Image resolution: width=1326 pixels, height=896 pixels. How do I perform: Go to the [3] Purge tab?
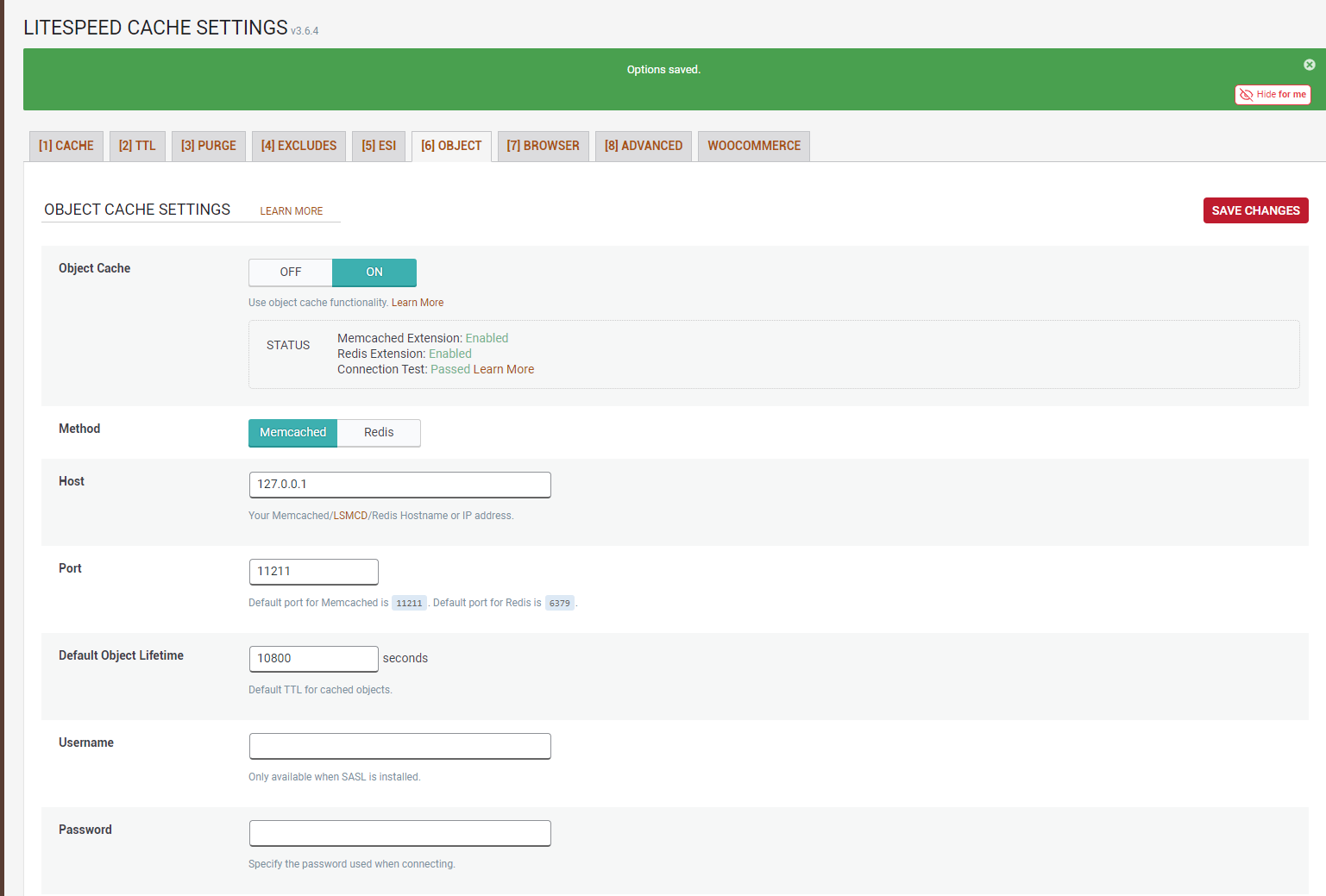(209, 146)
